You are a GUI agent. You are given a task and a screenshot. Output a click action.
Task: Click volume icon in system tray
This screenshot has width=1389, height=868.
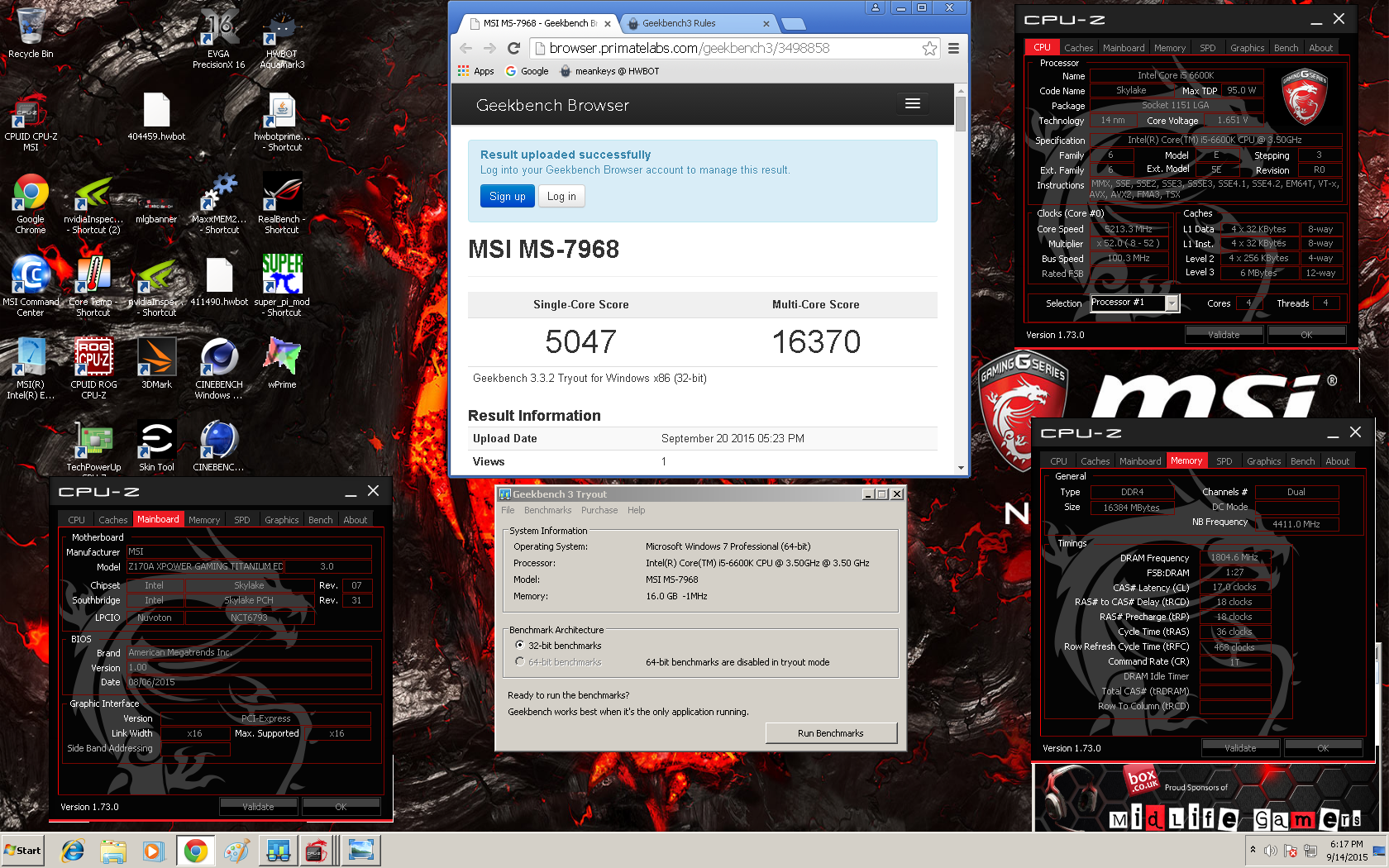(x=1270, y=850)
